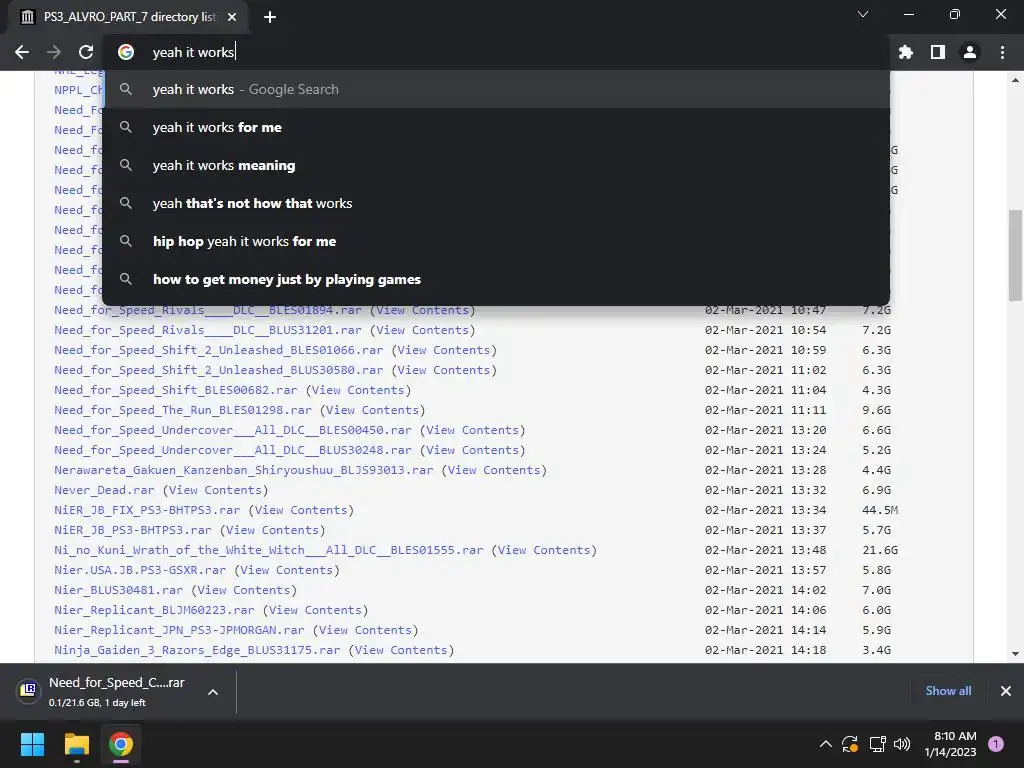The image size is (1024, 768).
Task: Open the tab search chevron in the title bar
Action: pos(863,14)
